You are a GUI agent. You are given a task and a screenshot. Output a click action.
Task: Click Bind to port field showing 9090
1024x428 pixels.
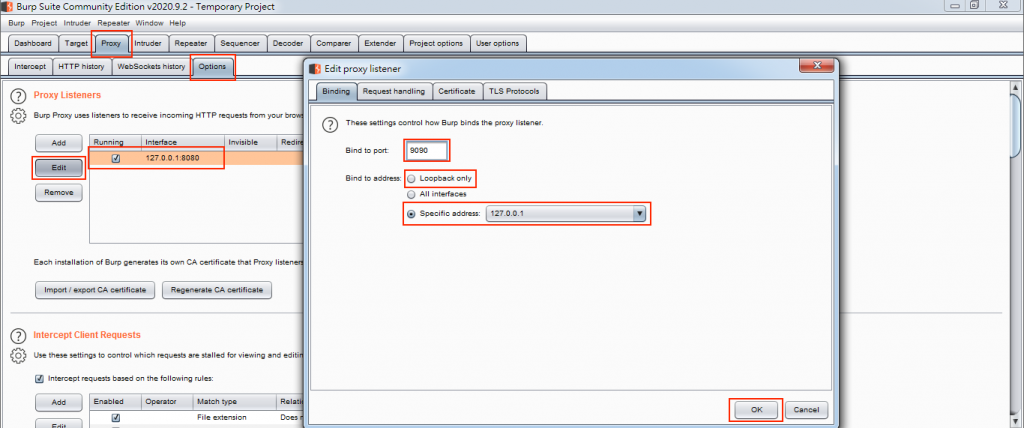click(427, 150)
